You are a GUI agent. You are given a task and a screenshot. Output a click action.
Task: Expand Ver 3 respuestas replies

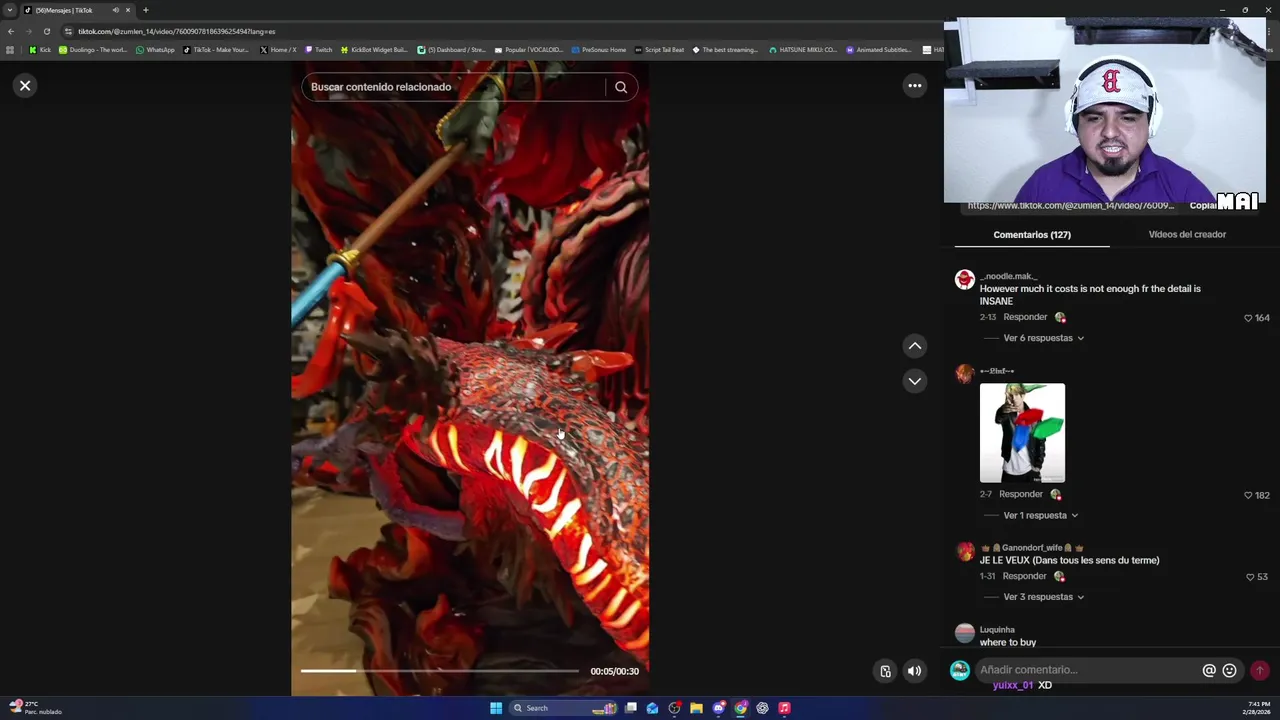click(x=1044, y=597)
